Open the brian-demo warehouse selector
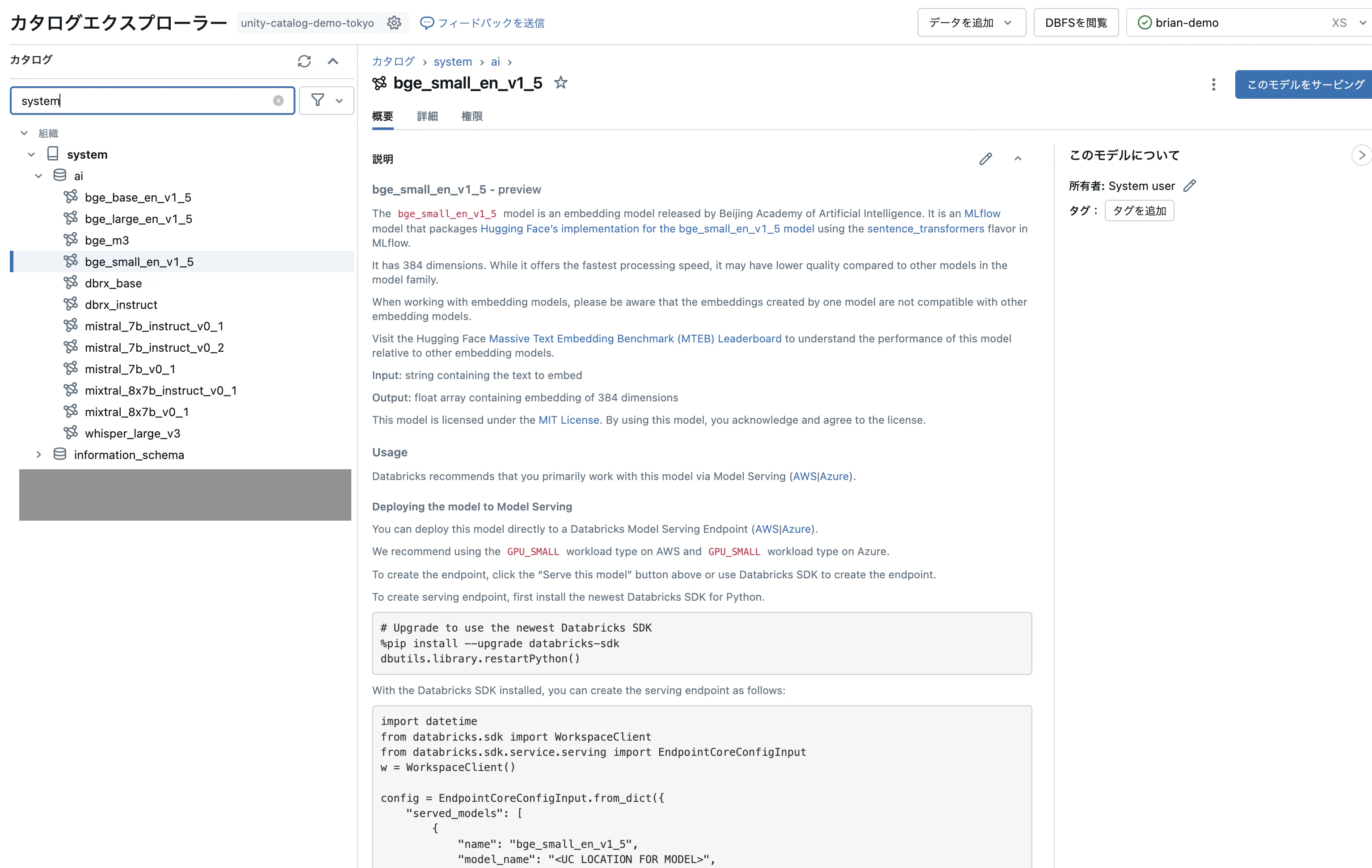This screenshot has width=1372, height=868. (1249, 23)
